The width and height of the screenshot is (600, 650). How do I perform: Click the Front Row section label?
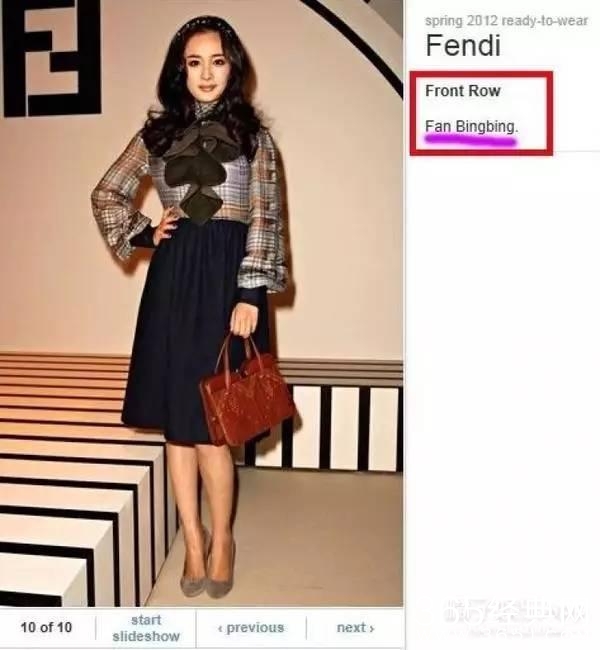coord(463,91)
